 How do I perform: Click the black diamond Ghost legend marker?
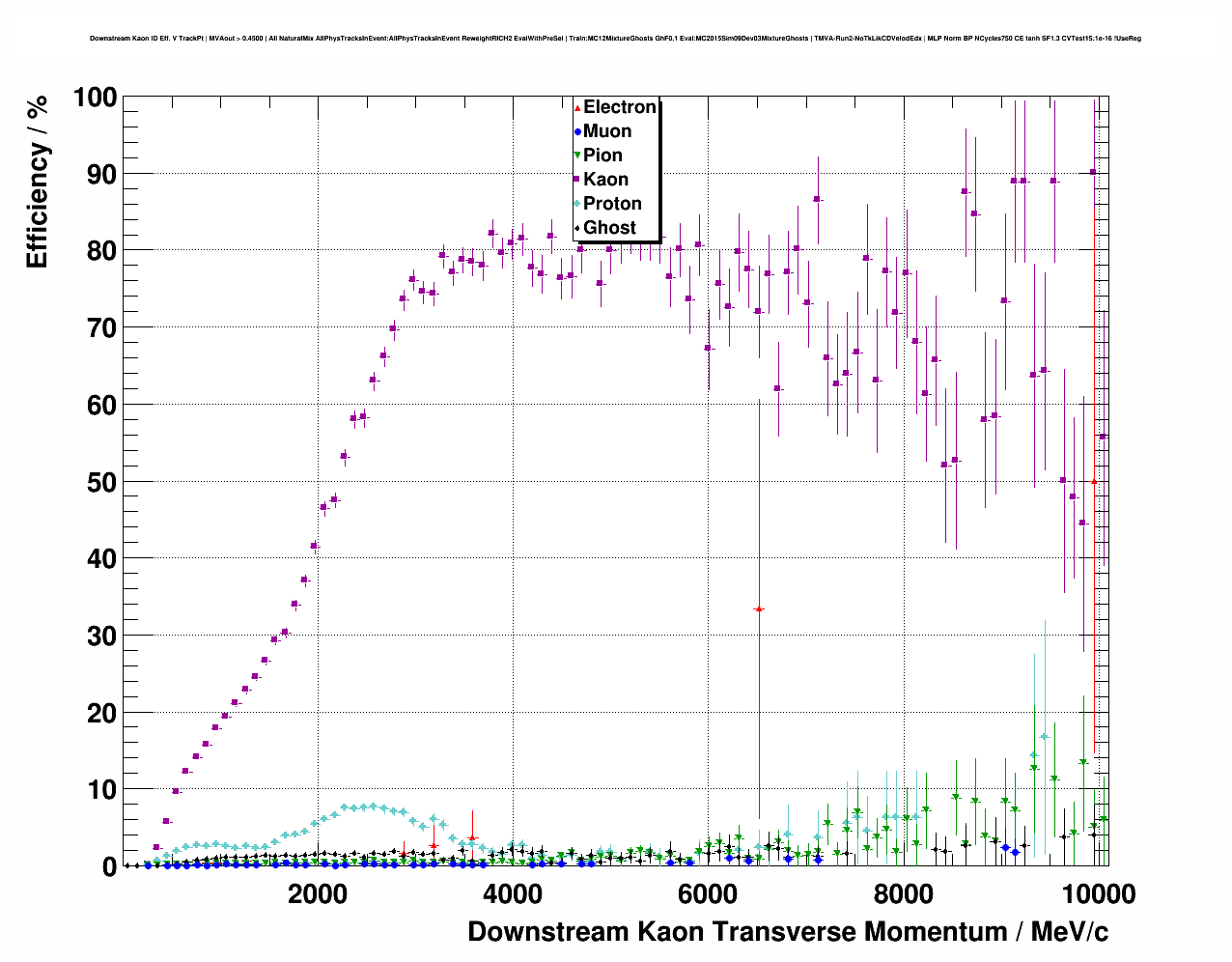pyautogui.click(x=577, y=228)
